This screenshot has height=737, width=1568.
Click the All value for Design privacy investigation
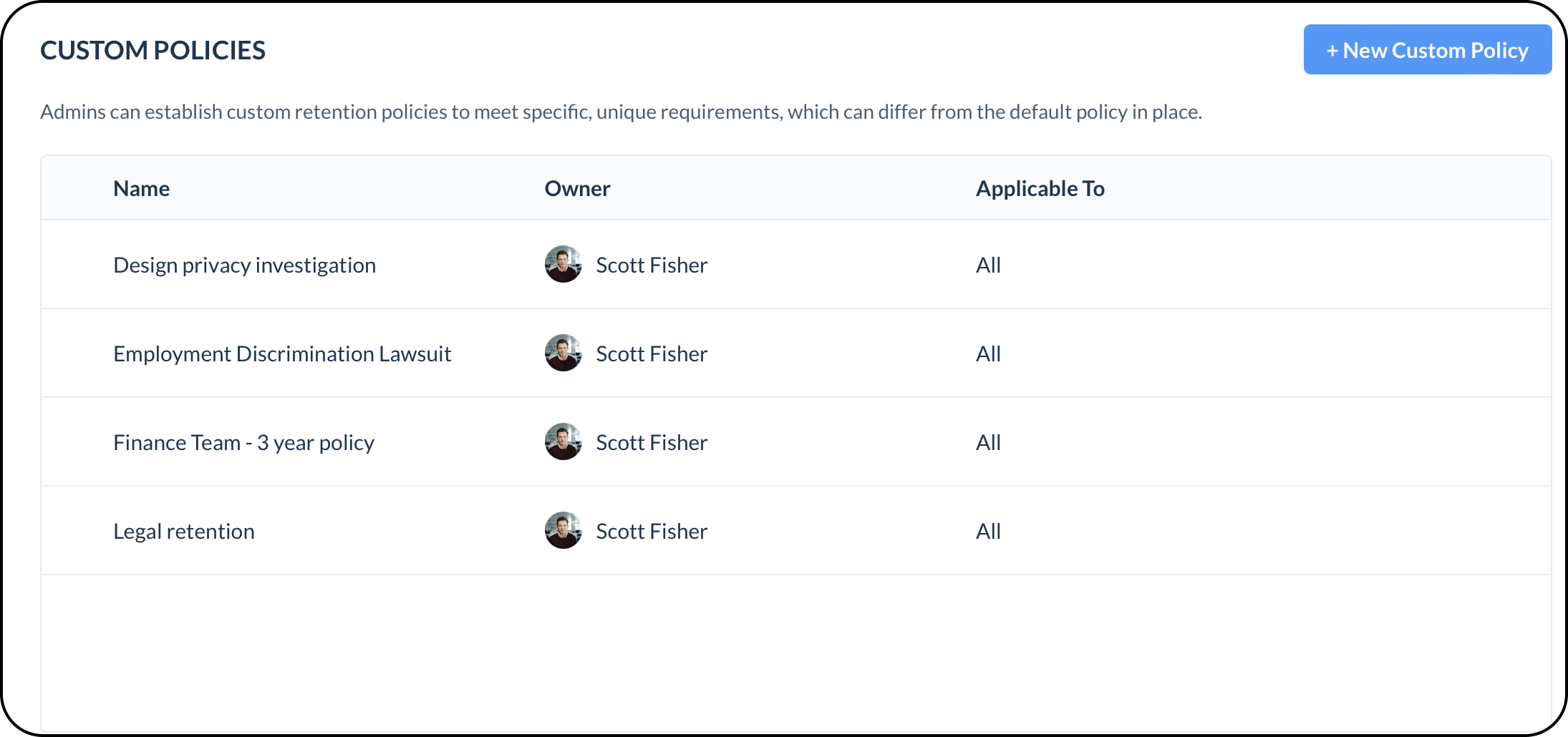click(x=989, y=265)
